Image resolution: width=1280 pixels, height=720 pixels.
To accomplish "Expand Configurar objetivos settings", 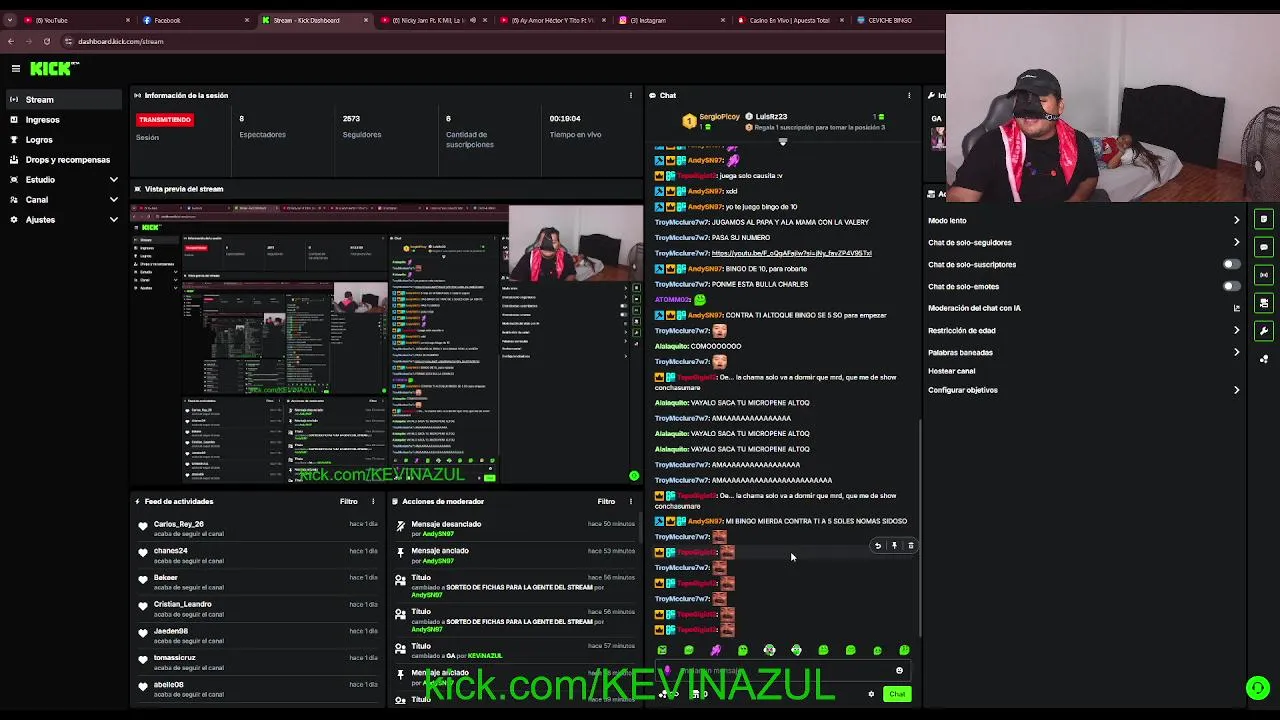I will pos(1236,390).
